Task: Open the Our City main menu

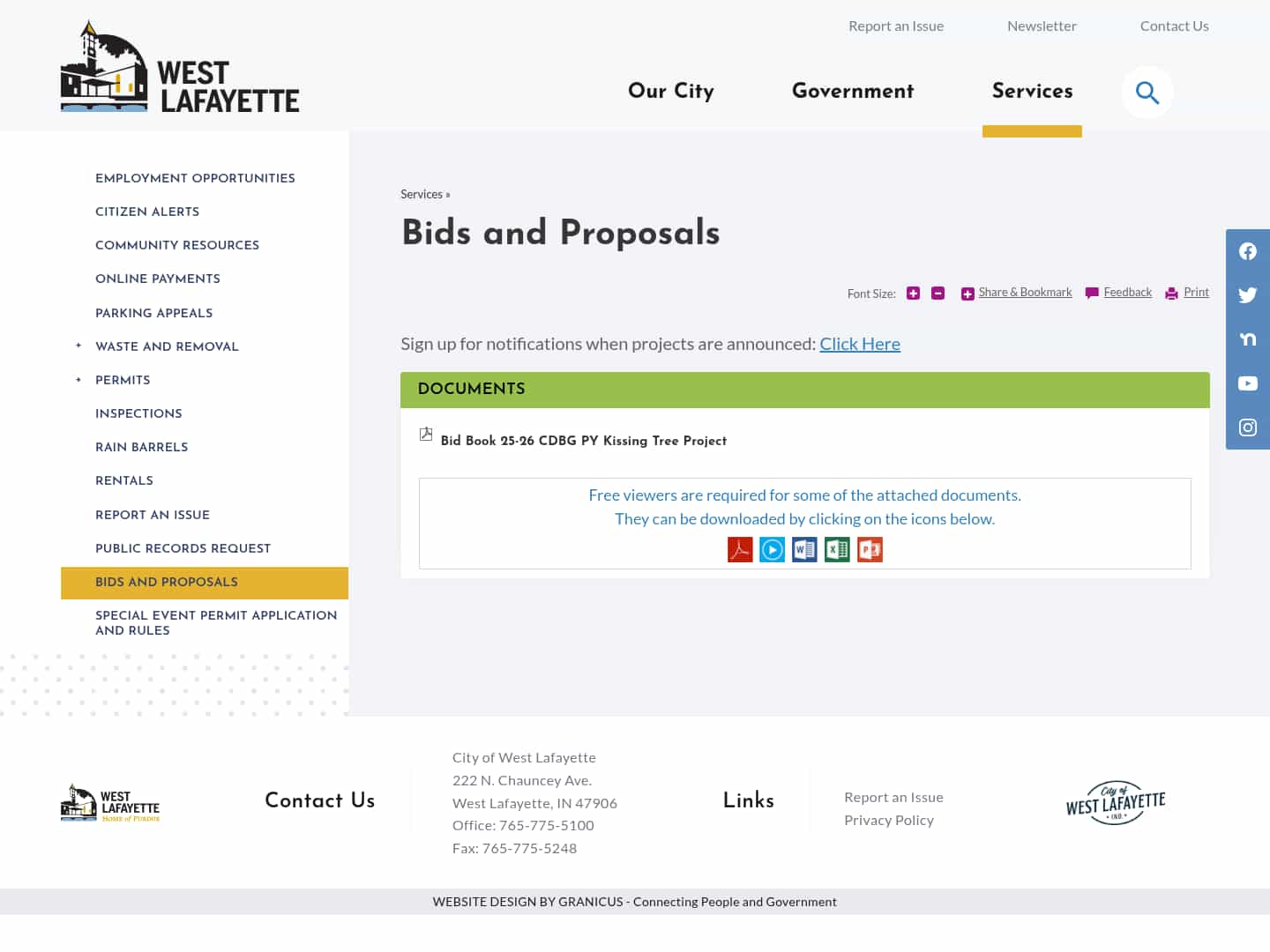Action: [x=670, y=91]
